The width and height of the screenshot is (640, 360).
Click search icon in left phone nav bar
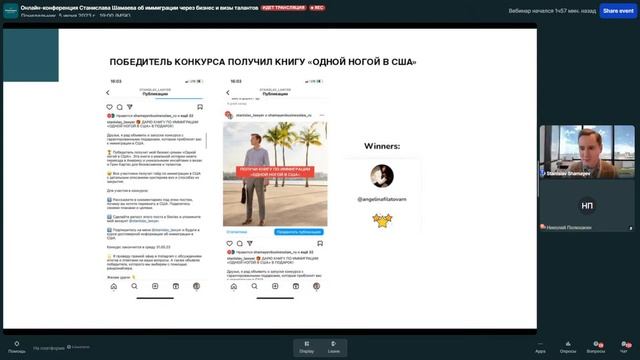pyautogui.click(x=134, y=287)
